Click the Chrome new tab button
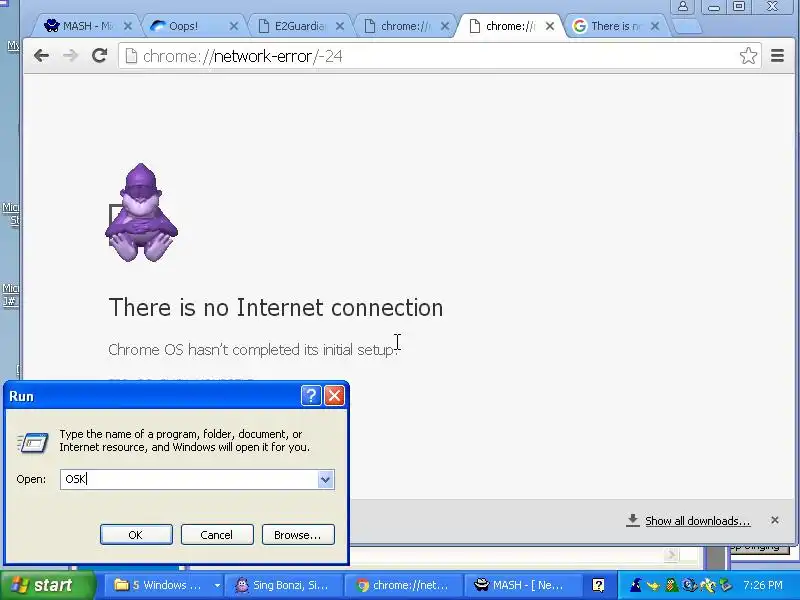Viewport: 800px width, 600px height. pyautogui.click(x=687, y=27)
